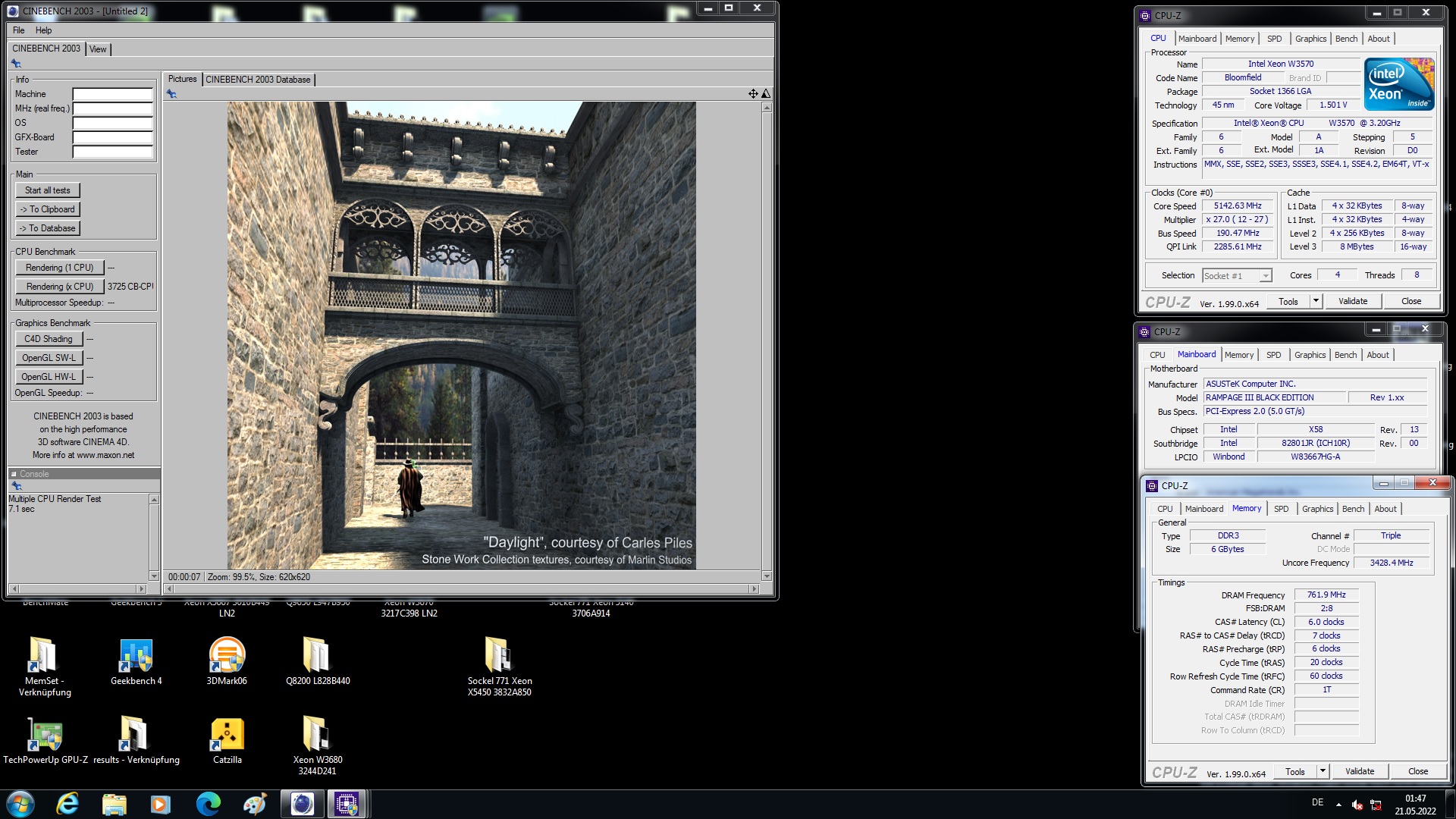Launch 3DMark06 from the desktop
Viewport: 1456px width, 819px height.
(x=227, y=661)
